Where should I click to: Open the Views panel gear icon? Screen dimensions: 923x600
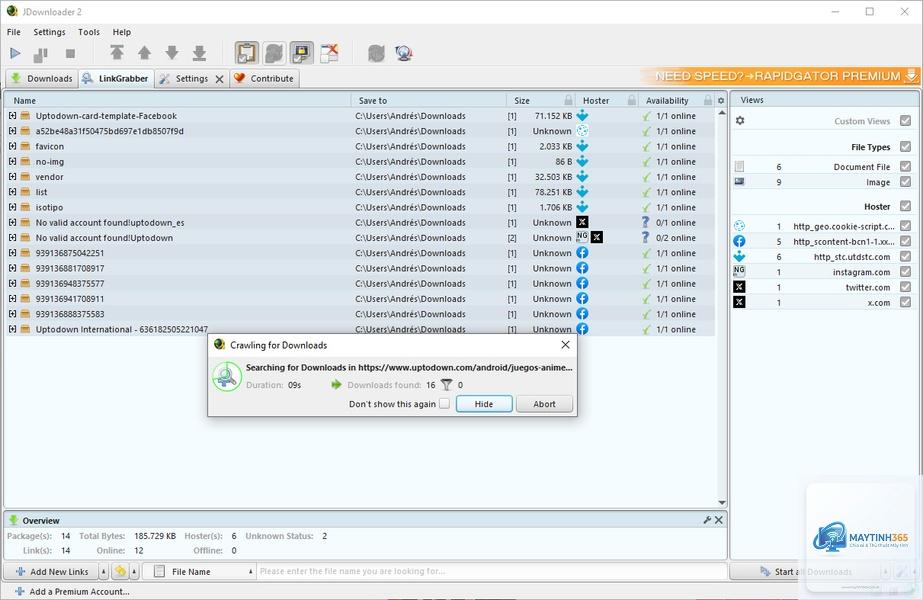[740, 121]
